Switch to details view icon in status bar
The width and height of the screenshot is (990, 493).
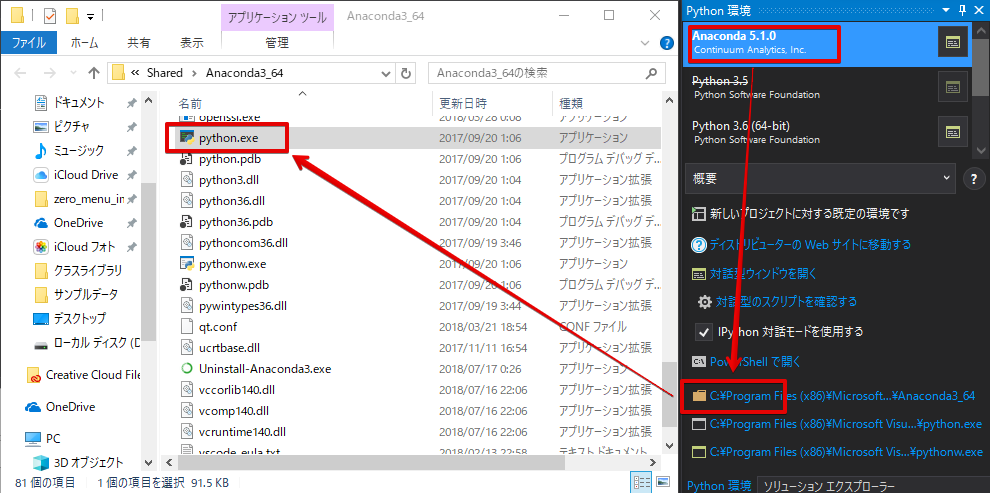click(x=640, y=482)
